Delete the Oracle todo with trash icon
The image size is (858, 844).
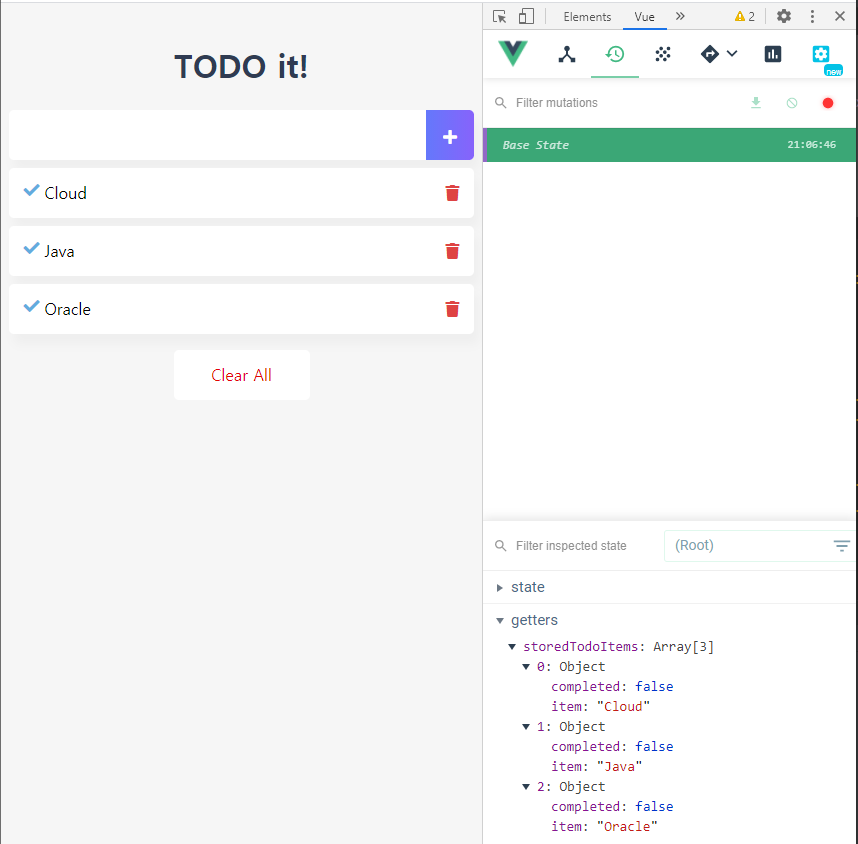(452, 309)
